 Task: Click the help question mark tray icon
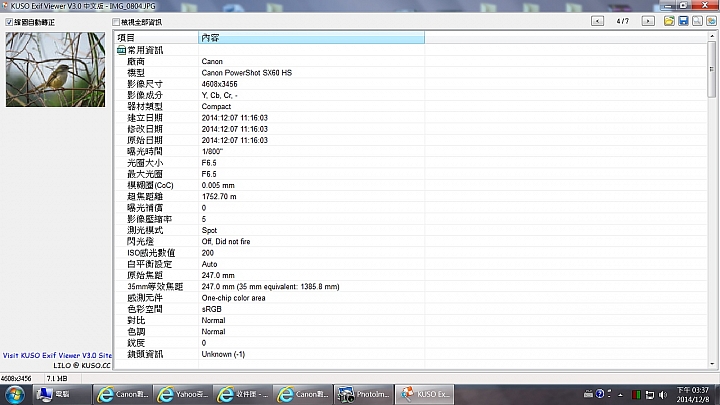(x=600, y=394)
